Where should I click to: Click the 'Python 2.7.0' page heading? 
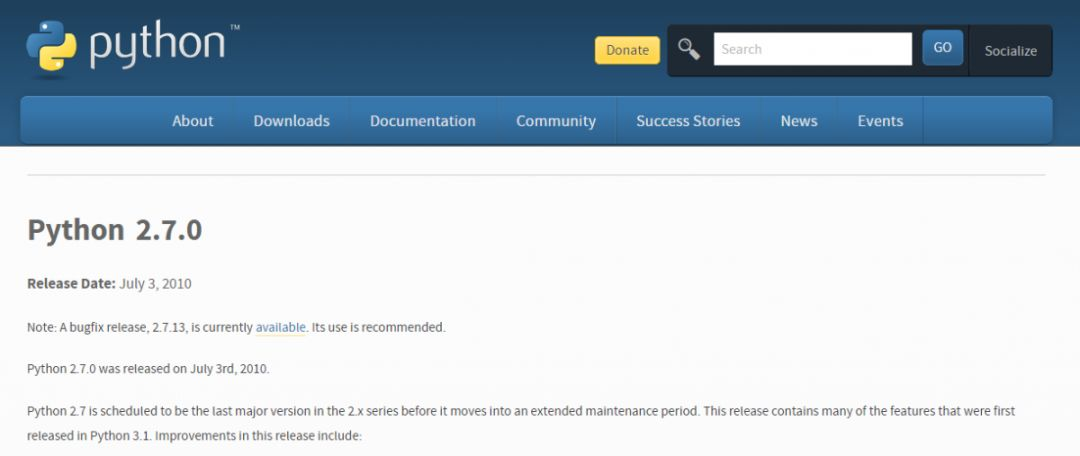pyautogui.click(x=114, y=230)
